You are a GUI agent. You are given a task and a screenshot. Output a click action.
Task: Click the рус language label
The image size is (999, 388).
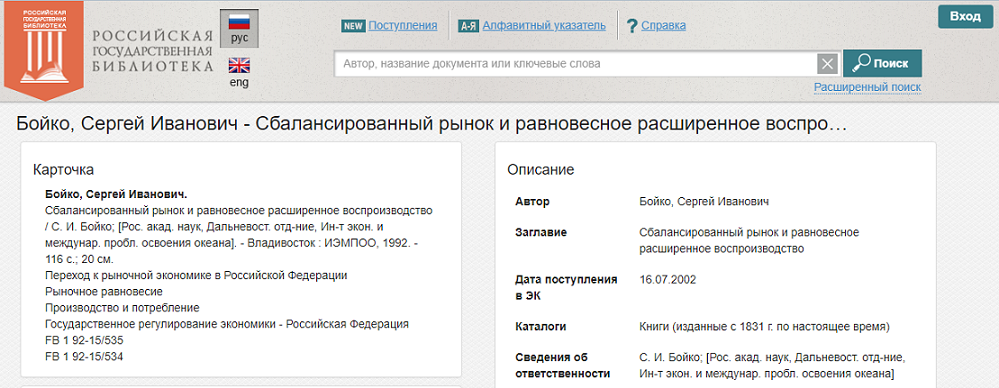click(239, 39)
